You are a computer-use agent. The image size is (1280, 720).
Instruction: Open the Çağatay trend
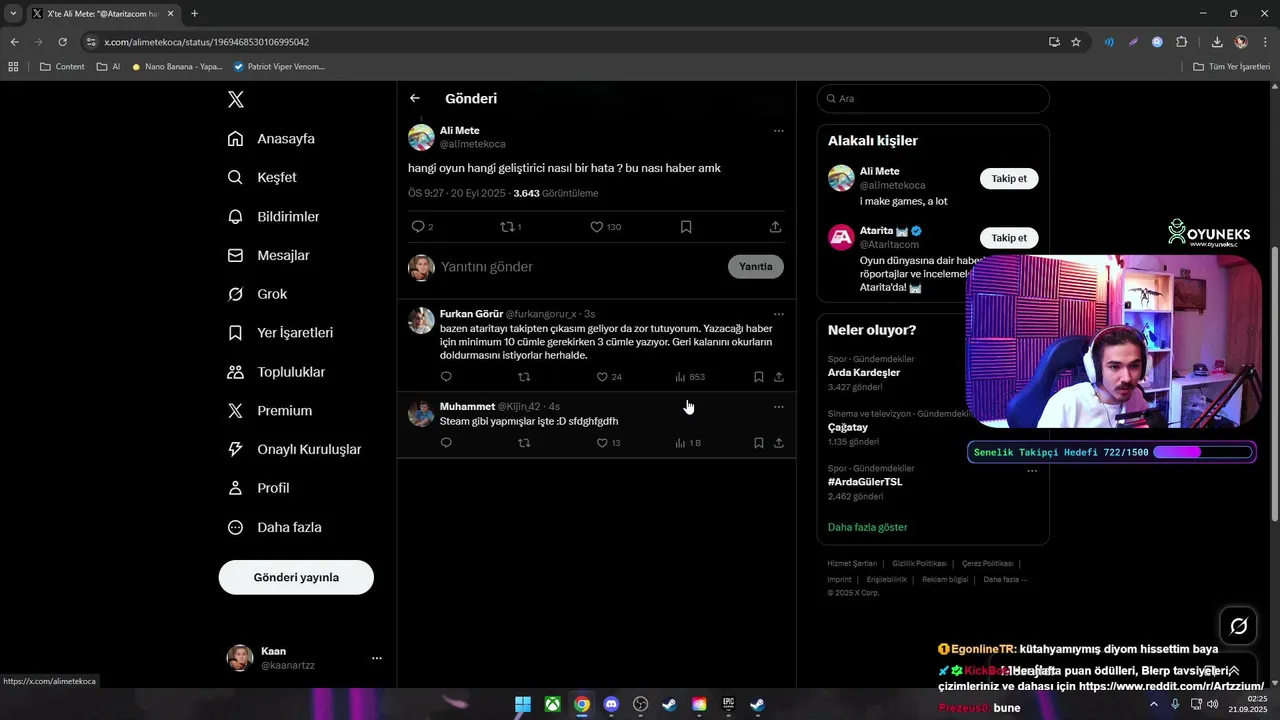coord(847,427)
